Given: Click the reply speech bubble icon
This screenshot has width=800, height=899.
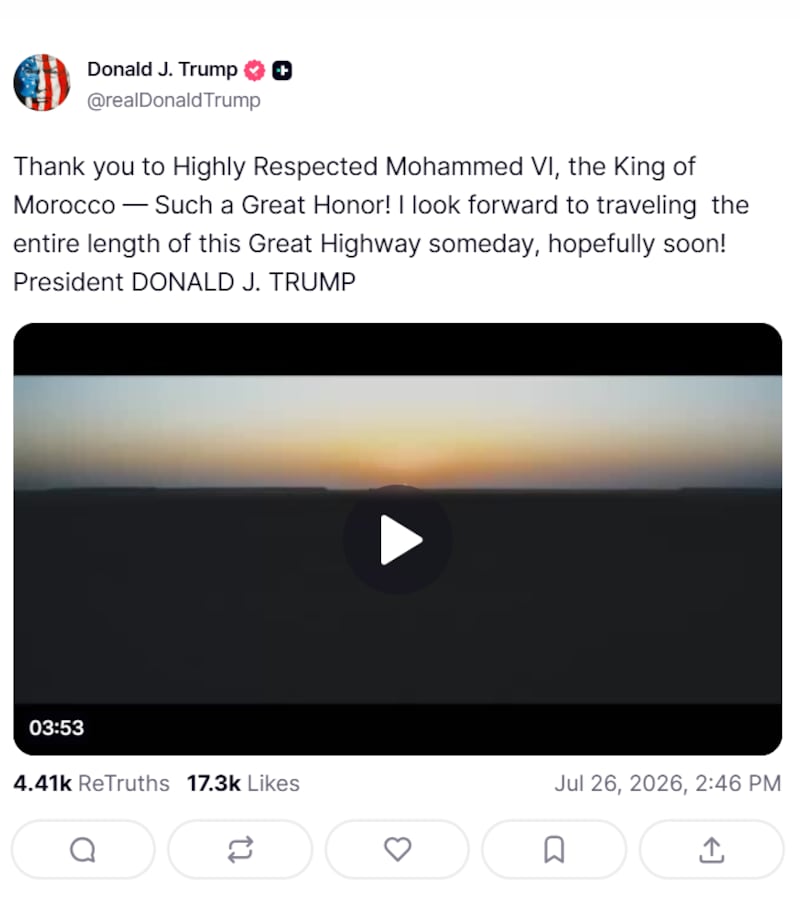Looking at the screenshot, I should tap(83, 849).
